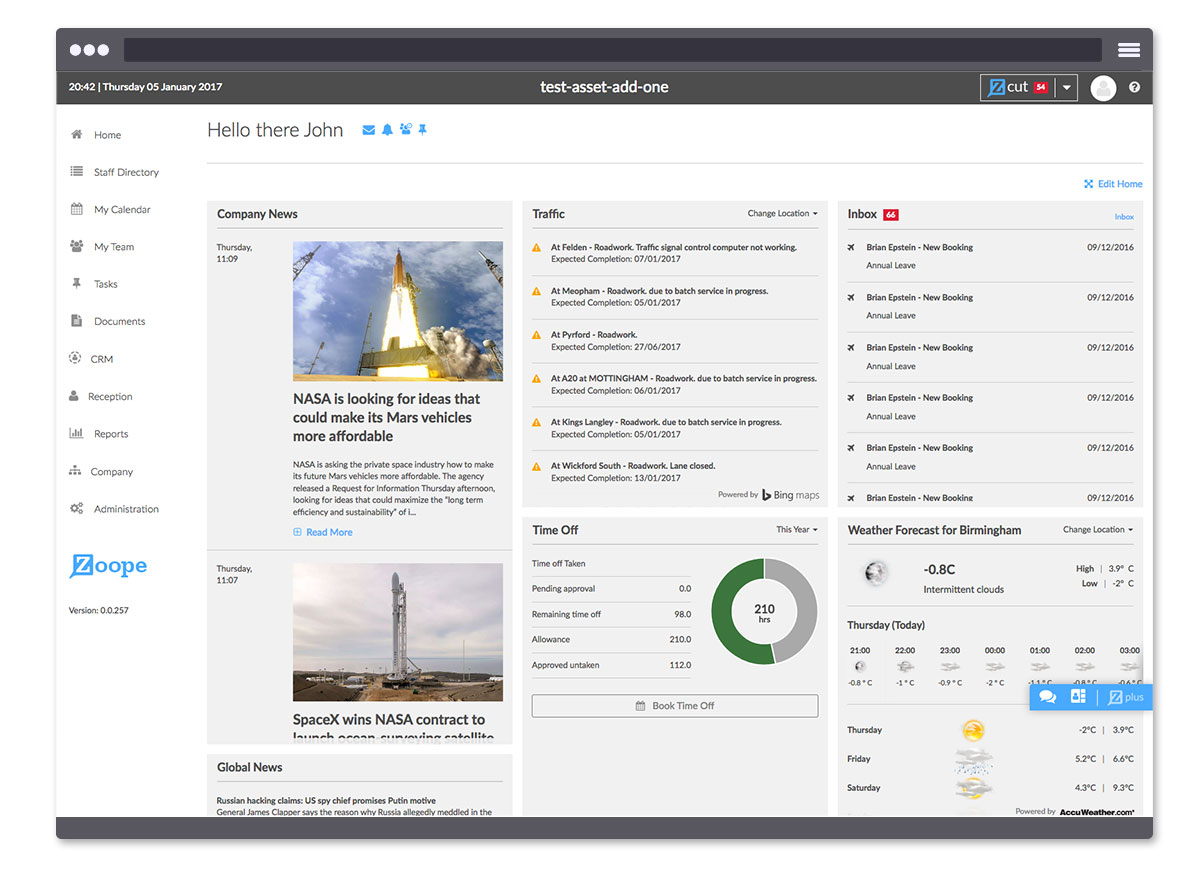Select Reports in the sidebar

111,434
